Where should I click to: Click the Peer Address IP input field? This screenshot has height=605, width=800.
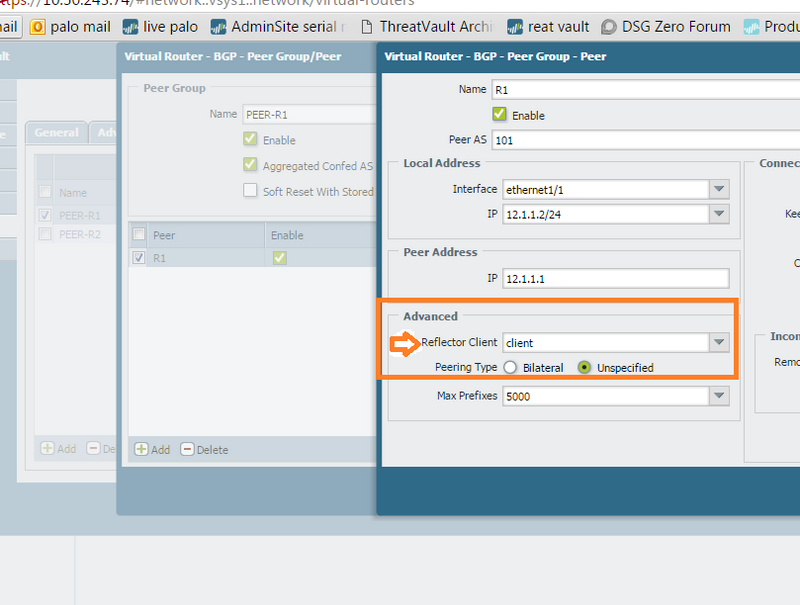616,279
